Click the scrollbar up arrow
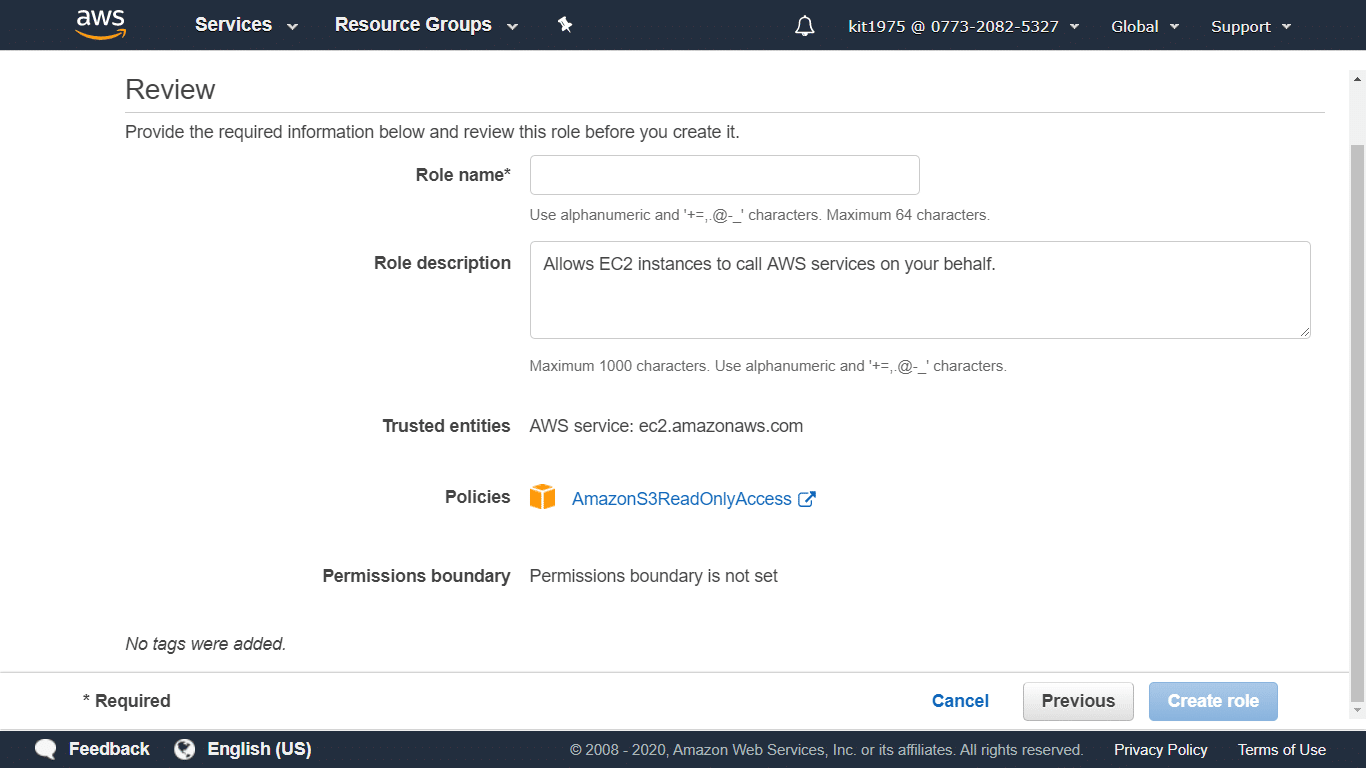Viewport: 1366px width, 768px height. pyautogui.click(x=1357, y=78)
